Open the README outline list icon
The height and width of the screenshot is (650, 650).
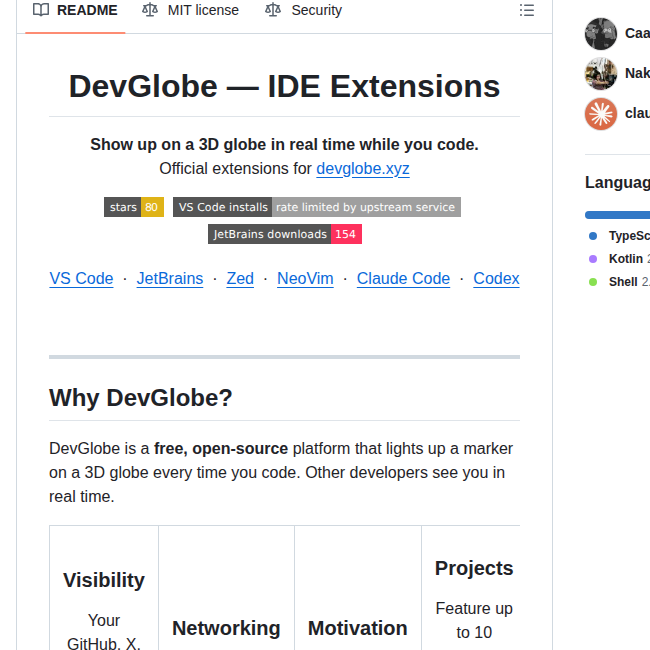526,10
